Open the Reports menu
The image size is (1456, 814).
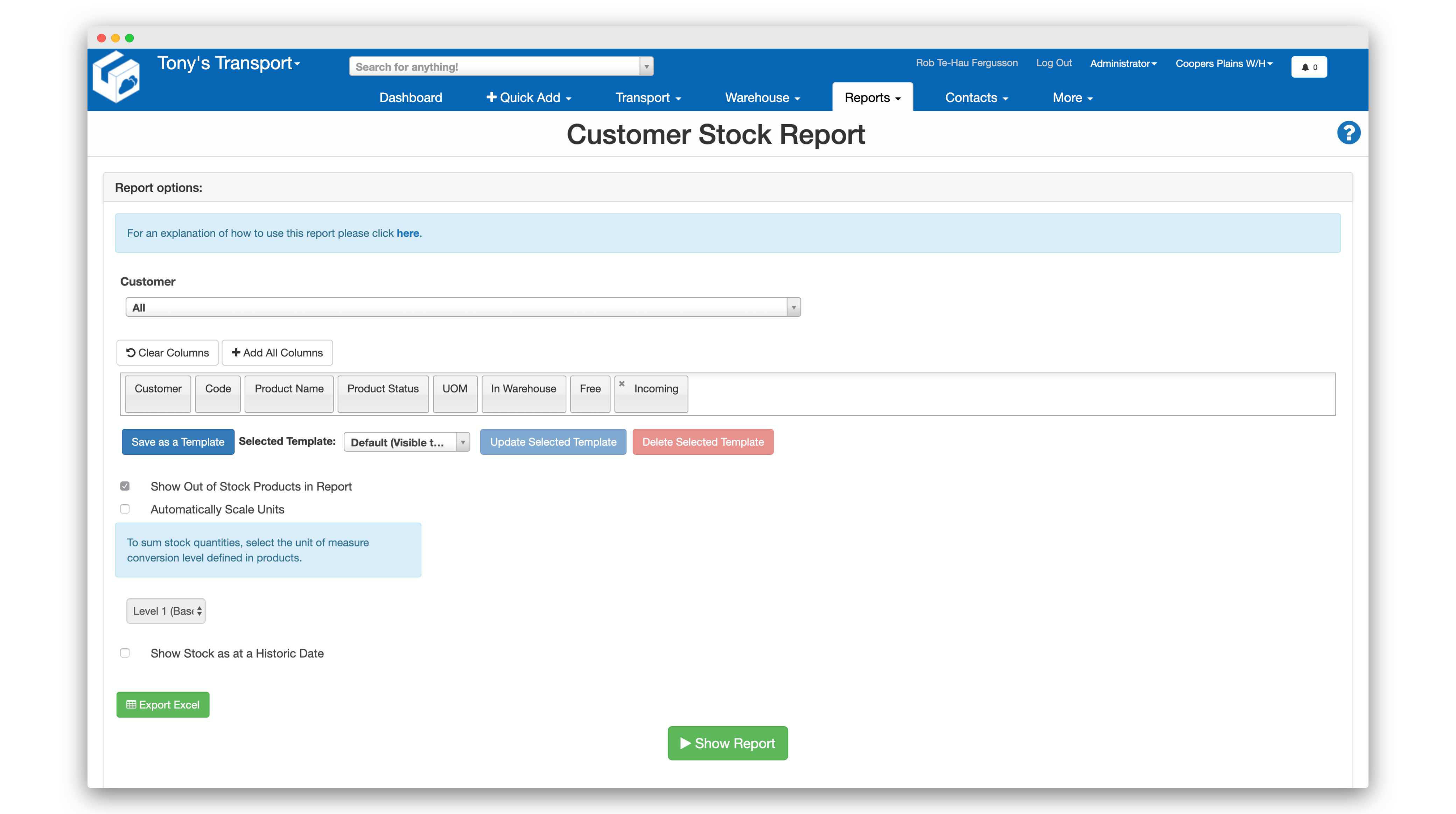click(x=871, y=97)
